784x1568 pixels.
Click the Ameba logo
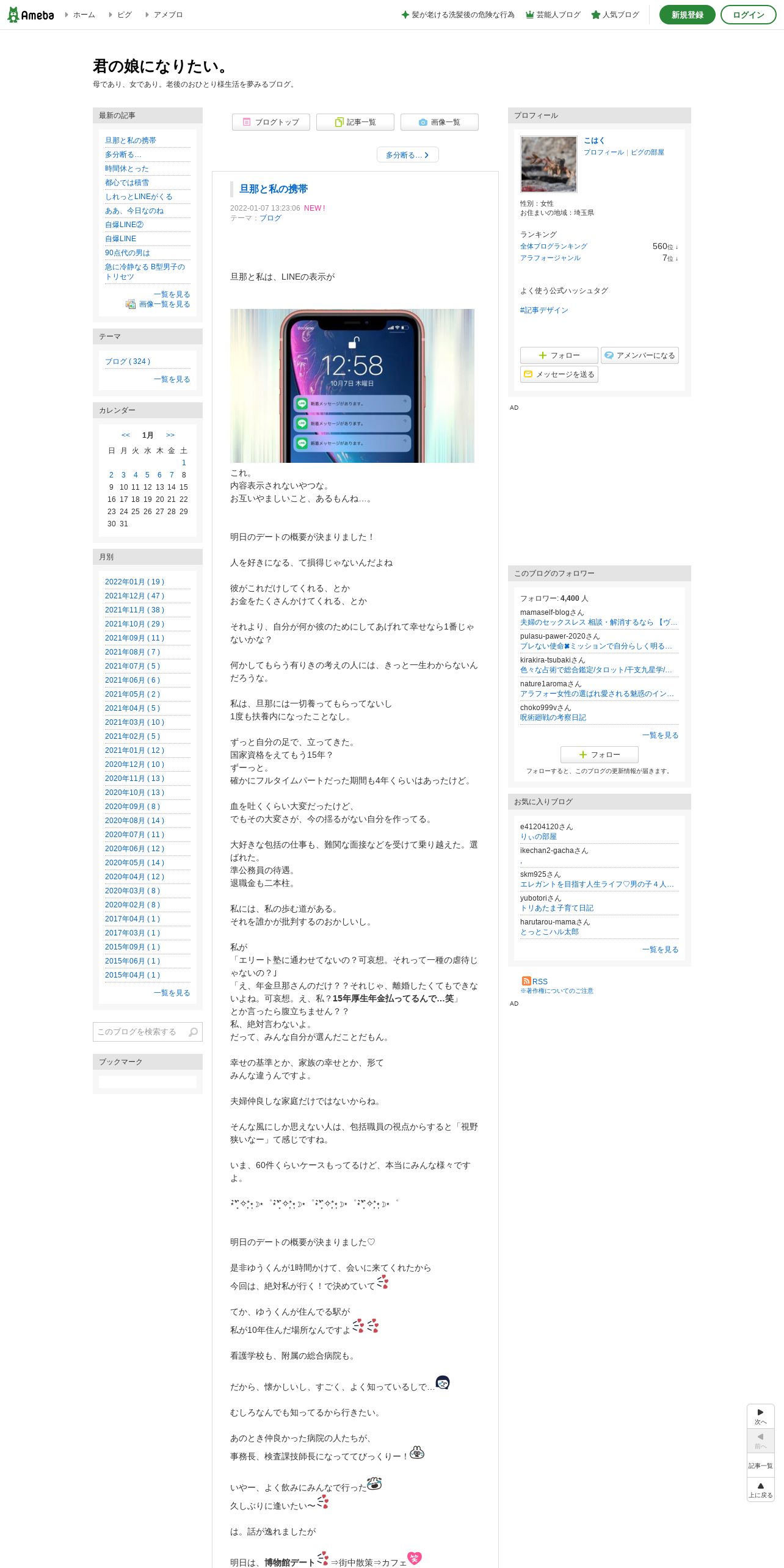point(31,15)
